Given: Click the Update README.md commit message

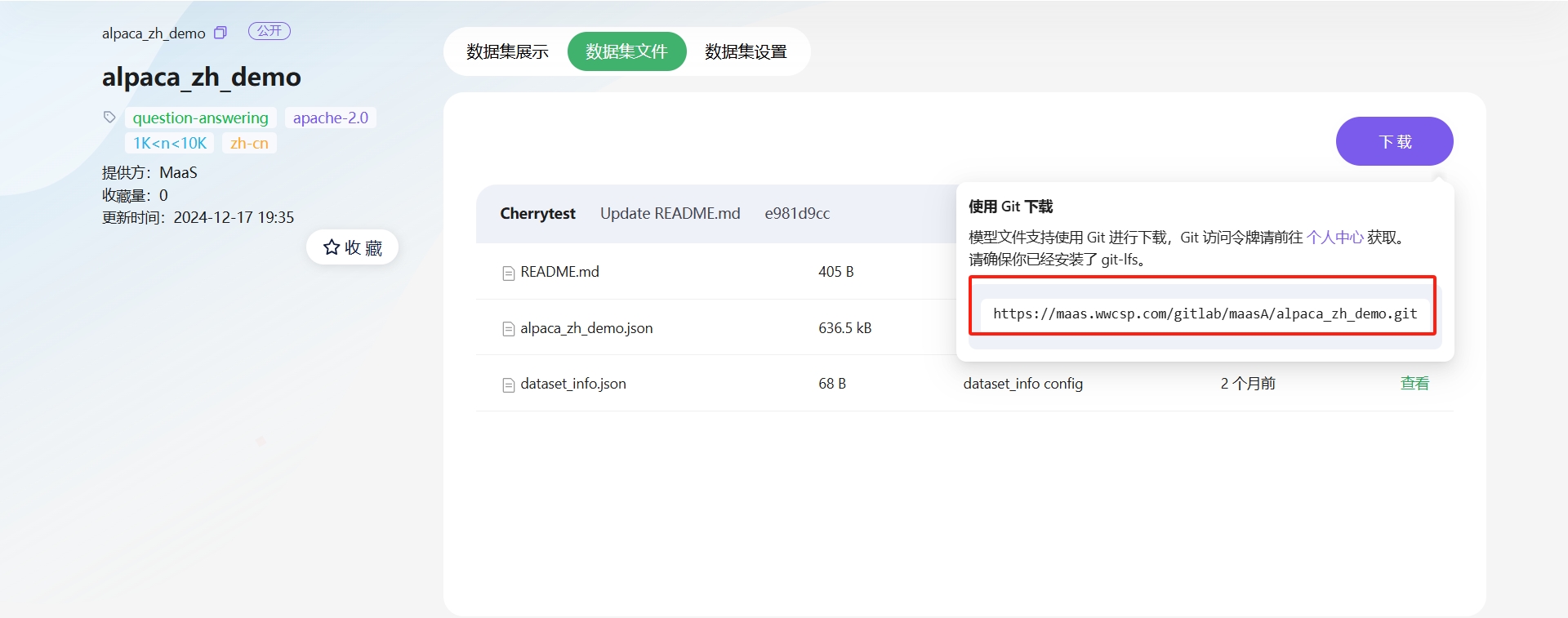Looking at the screenshot, I should 670,213.
